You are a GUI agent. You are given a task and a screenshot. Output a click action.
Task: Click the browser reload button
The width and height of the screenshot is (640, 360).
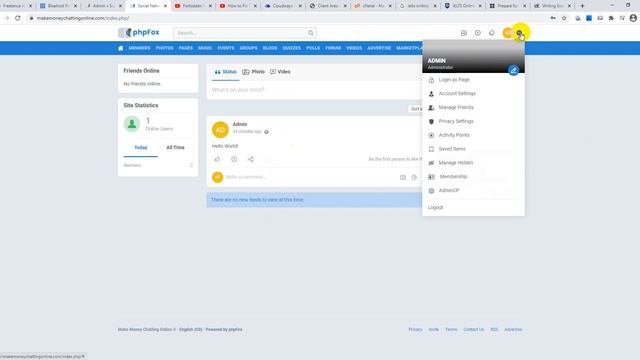pyautogui.click(x=18, y=18)
